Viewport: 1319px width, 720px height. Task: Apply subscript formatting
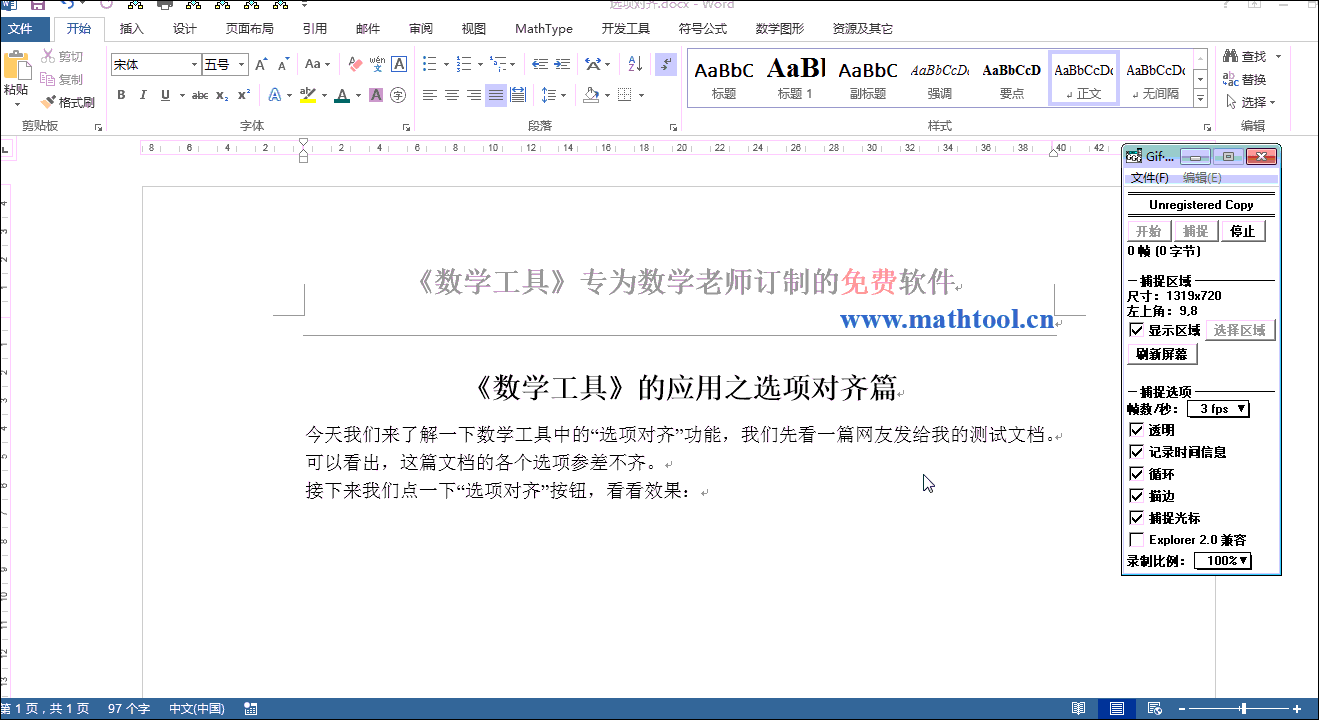point(224,94)
